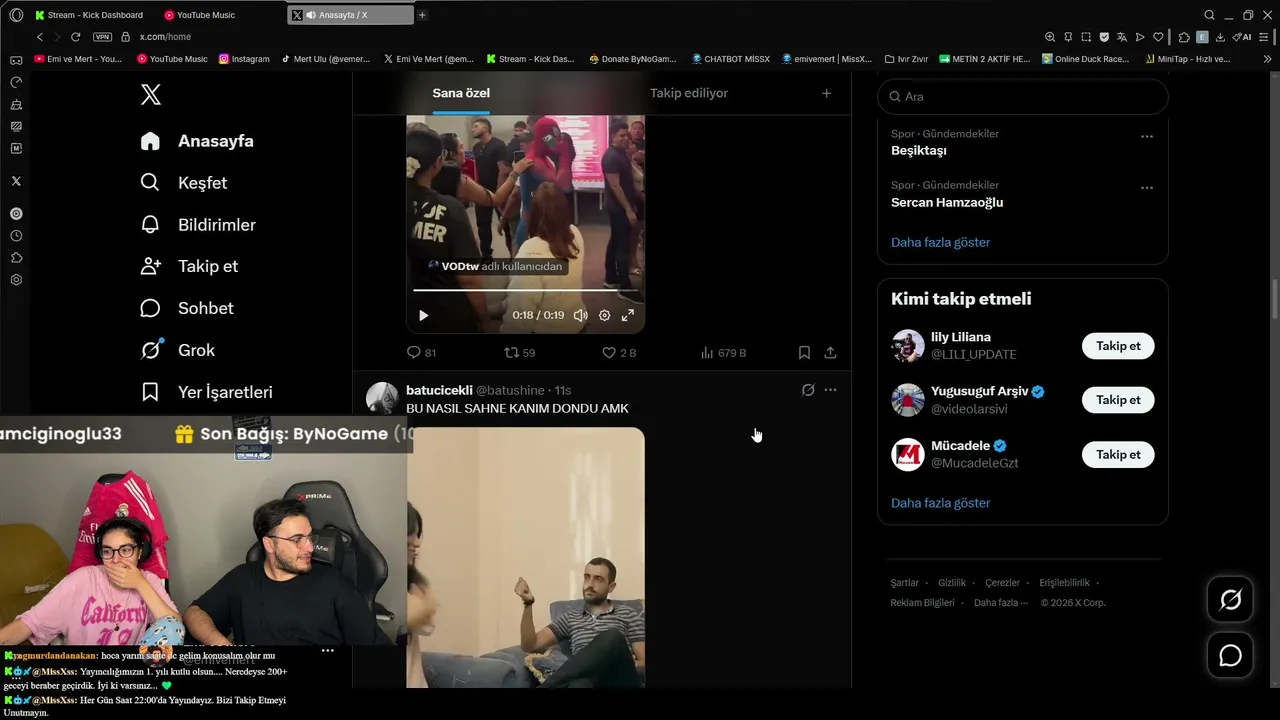Share the VODtw video post
This screenshot has height=720, width=1280.
tap(830, 353)
